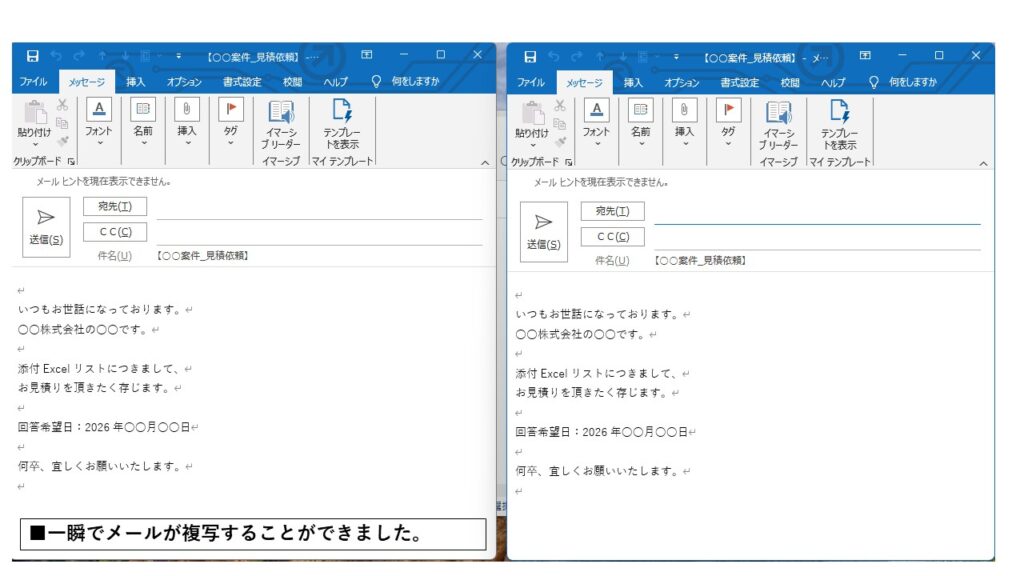Click the CC(C) button in left window
This screenshot has height=576, width=1024.
coord(115,232)
